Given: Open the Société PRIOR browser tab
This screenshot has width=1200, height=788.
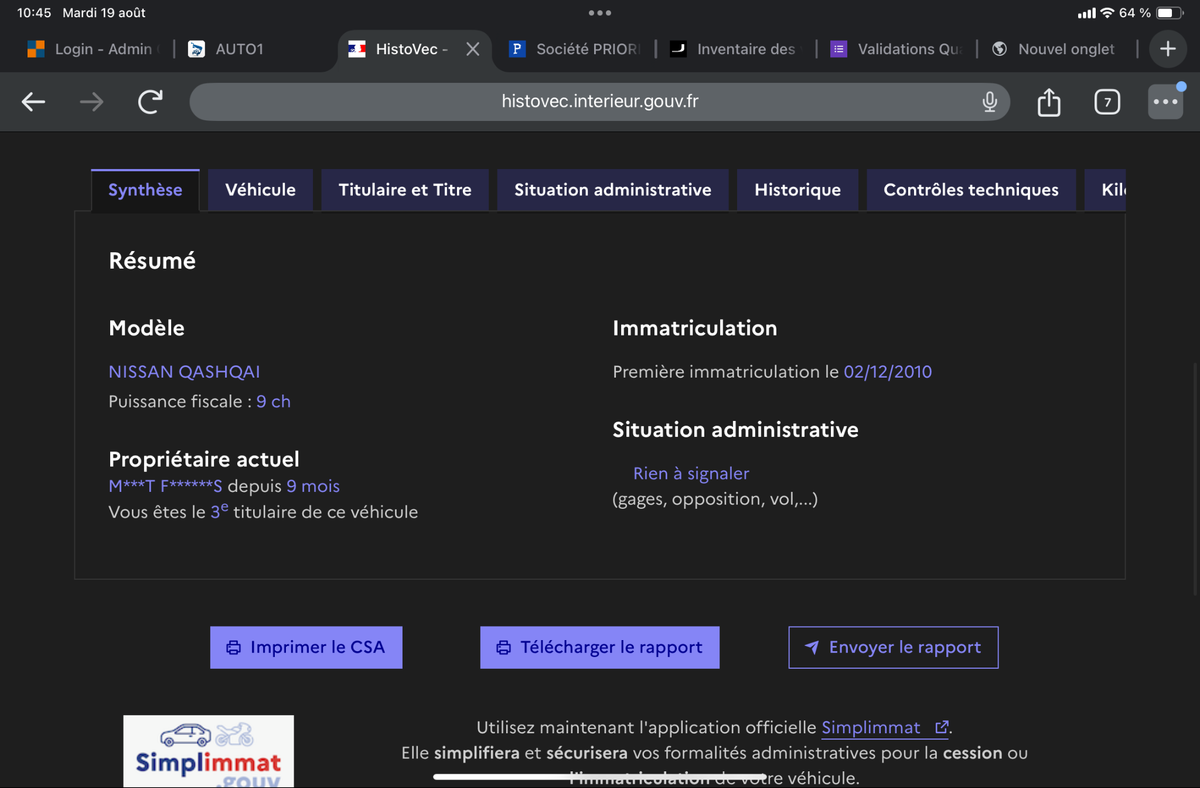Looking at the screenshot, I should [x=575, y=49].
